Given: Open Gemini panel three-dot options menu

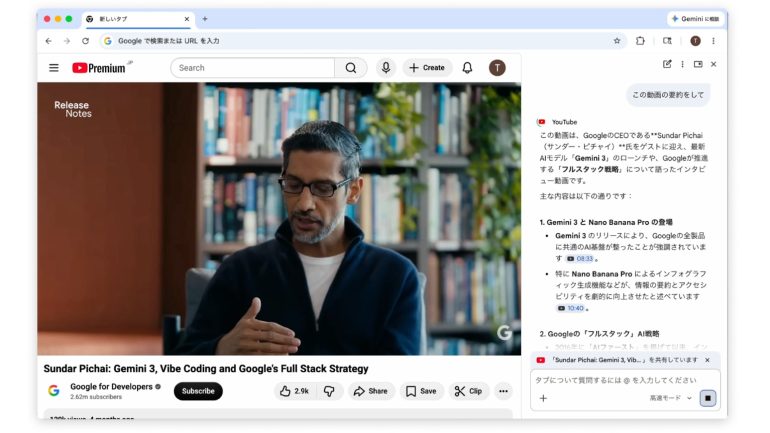Looking at the screenshot, I should point(683,64).
